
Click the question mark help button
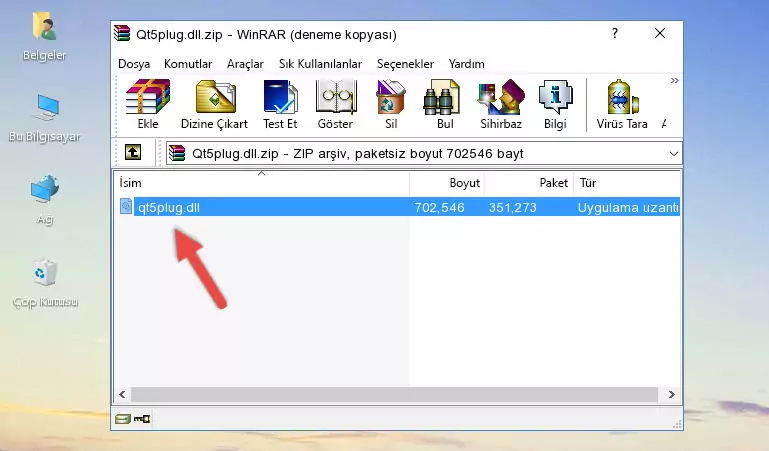coord(615,33)
